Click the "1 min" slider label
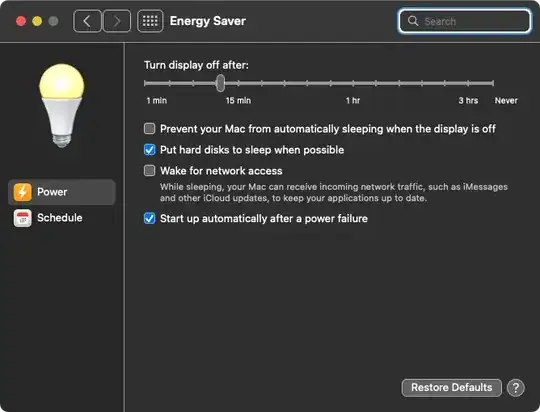The height and width of the screenshot is (412, 540). click(157, 101)
